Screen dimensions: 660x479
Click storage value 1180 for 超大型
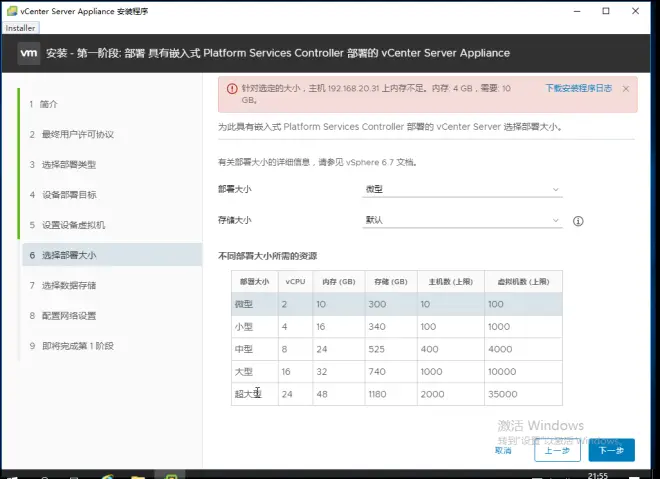(x=377, y=394)
